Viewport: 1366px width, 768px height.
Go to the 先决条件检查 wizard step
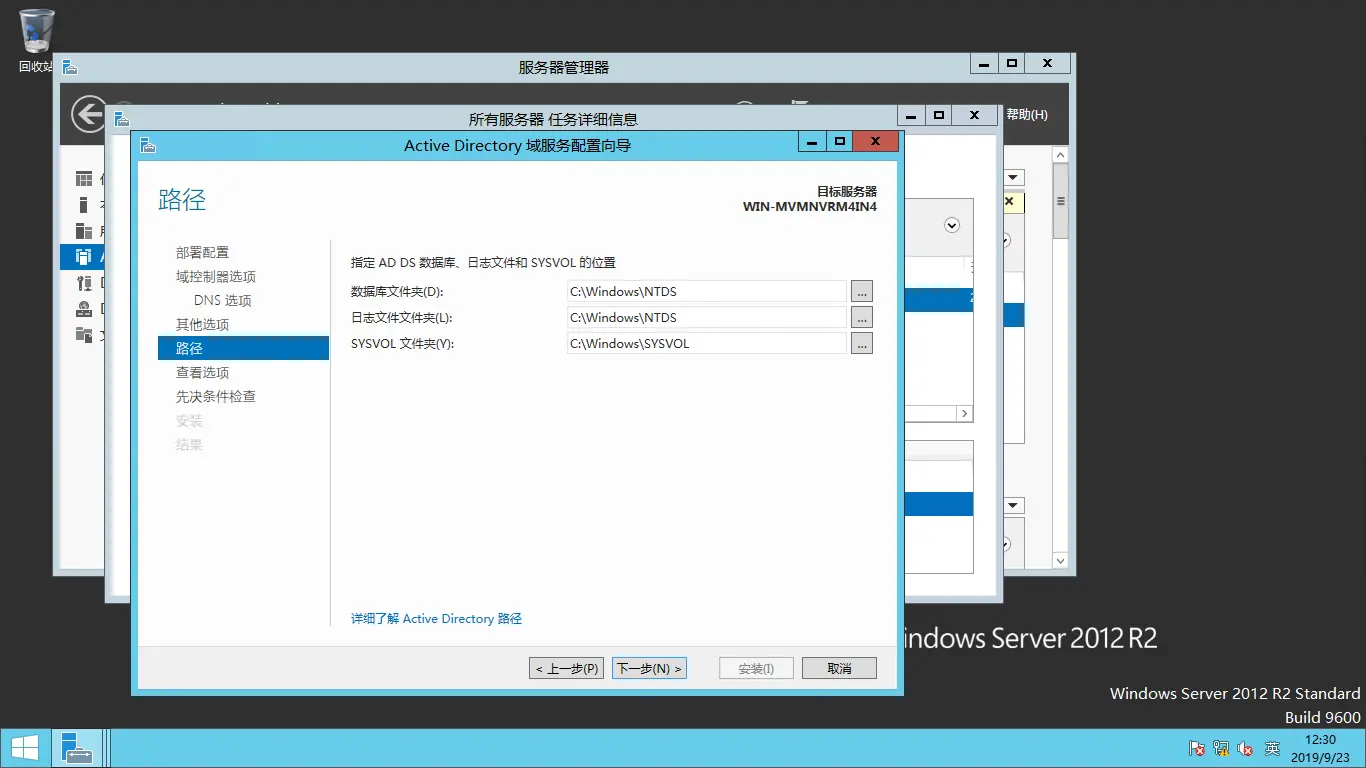(x=216, y=396)
